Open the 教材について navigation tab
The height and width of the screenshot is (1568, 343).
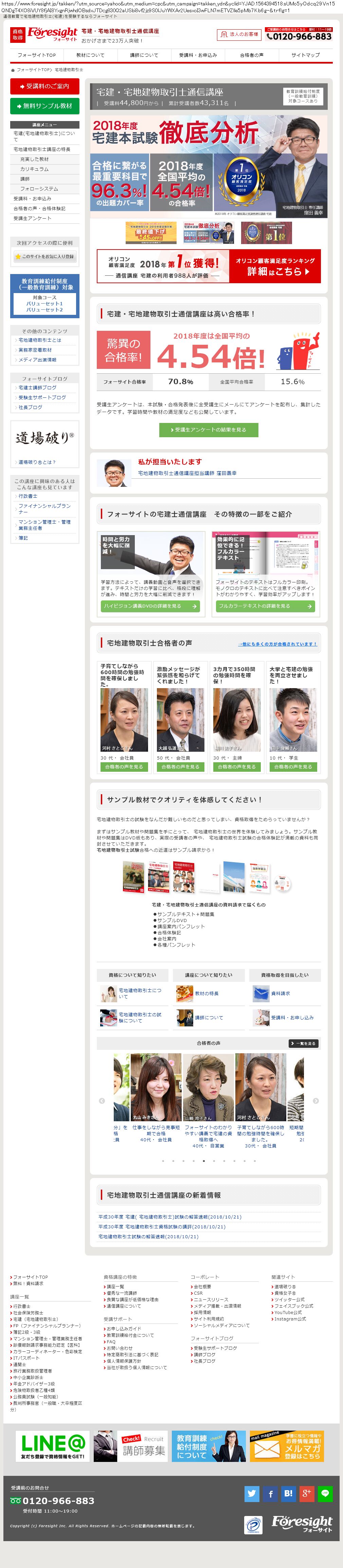(x=90, y=55)
